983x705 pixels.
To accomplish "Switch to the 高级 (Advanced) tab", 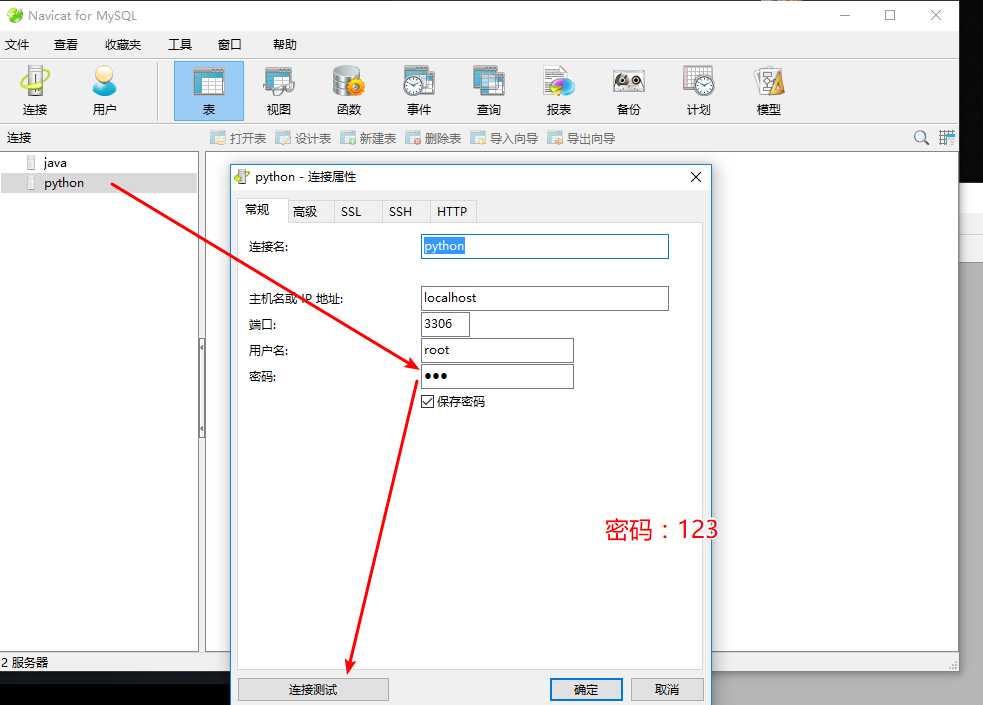I will pos(311,212).
